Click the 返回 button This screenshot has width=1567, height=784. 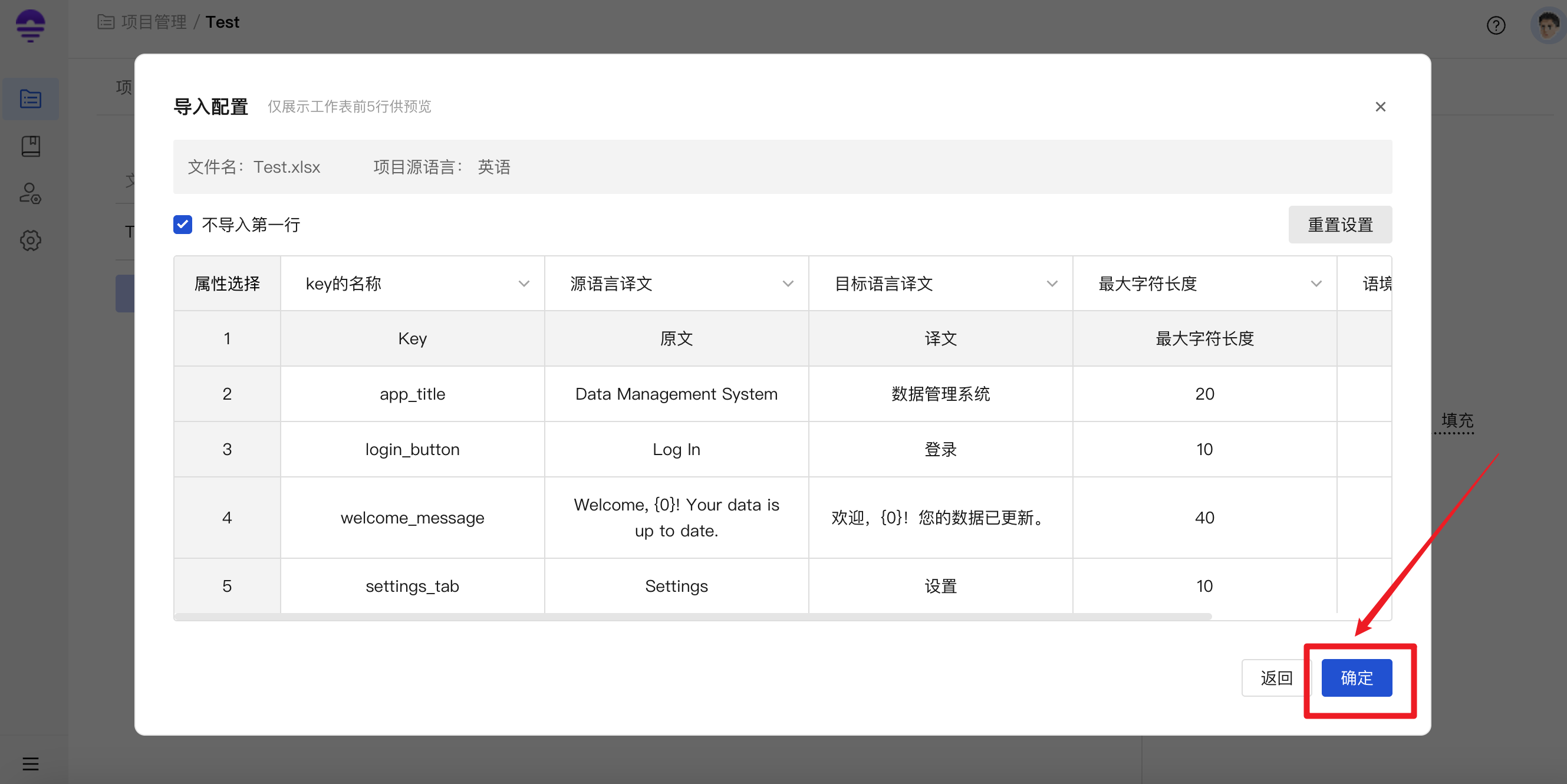(1276, 677)
